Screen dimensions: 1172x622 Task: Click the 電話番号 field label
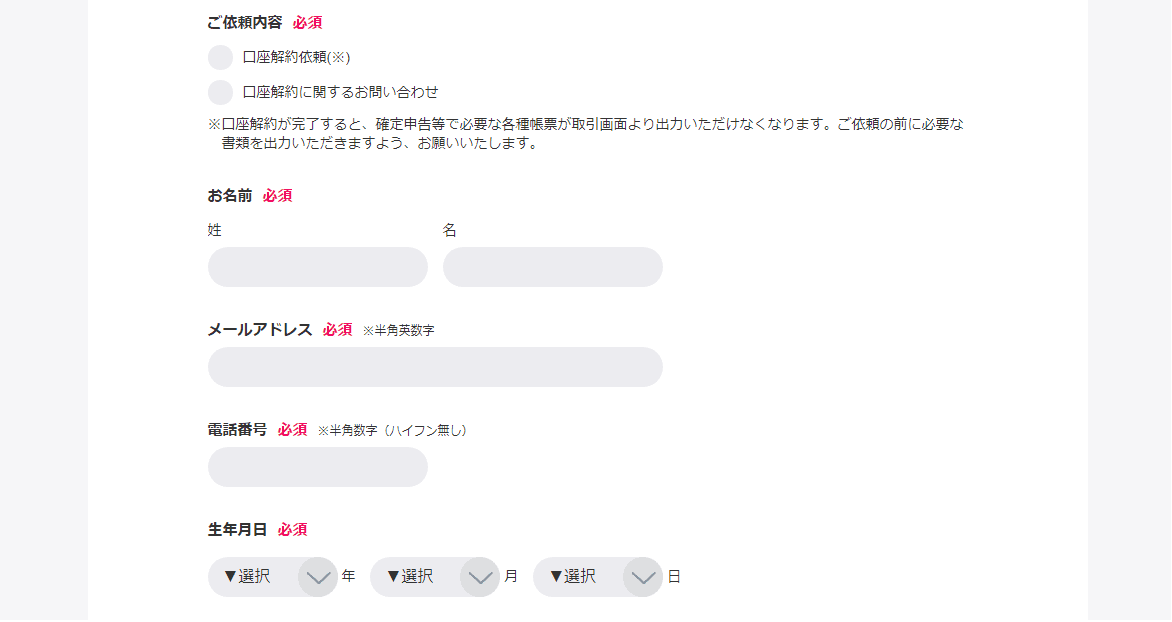click(x=237, y=430)
